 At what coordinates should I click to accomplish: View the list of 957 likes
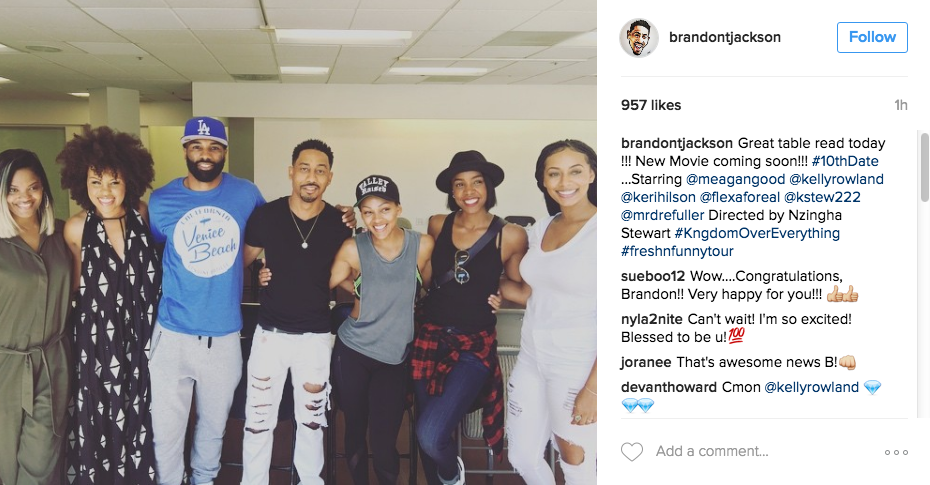point(651,106)
